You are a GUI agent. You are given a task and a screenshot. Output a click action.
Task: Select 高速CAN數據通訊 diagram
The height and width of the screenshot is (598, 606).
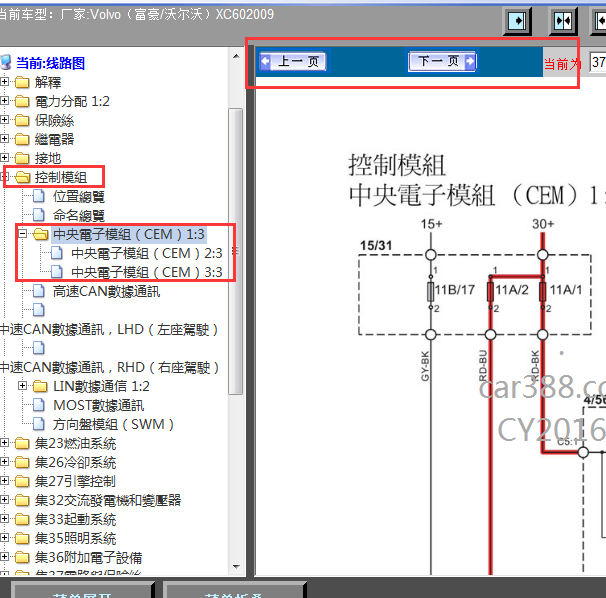click(106, 291)
